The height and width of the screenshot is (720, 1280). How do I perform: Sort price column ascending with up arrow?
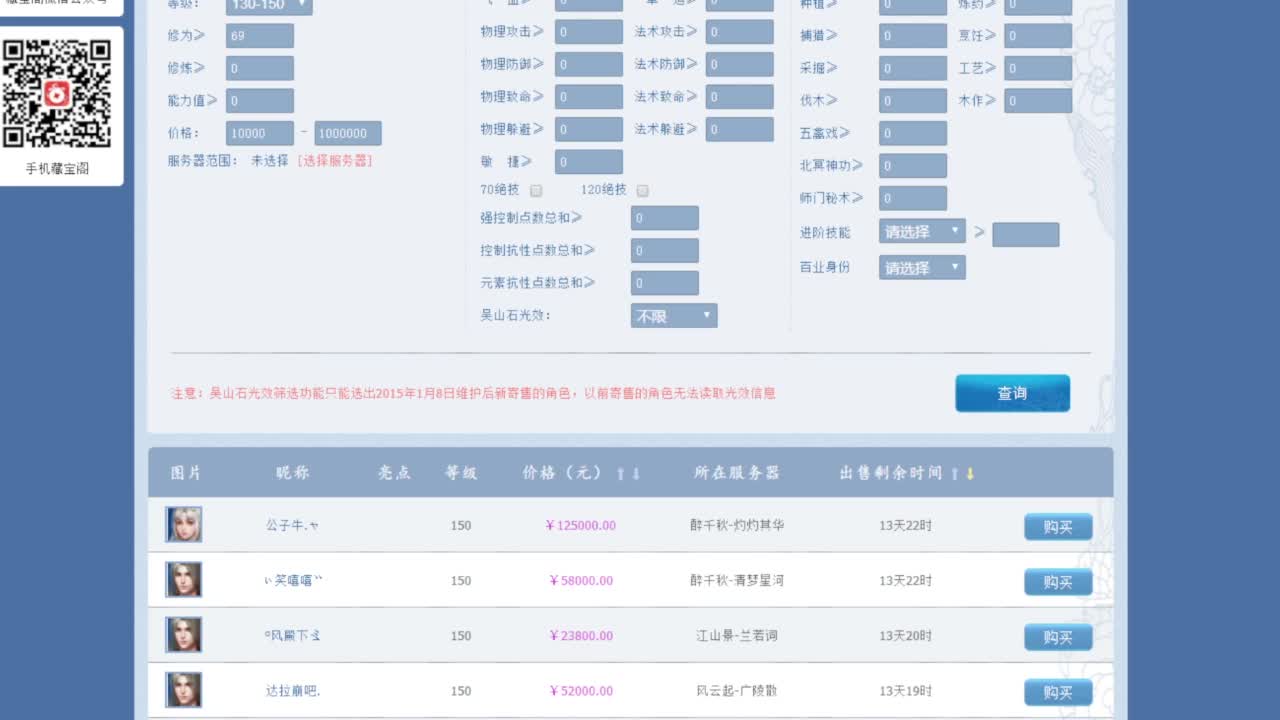(621, 473)
